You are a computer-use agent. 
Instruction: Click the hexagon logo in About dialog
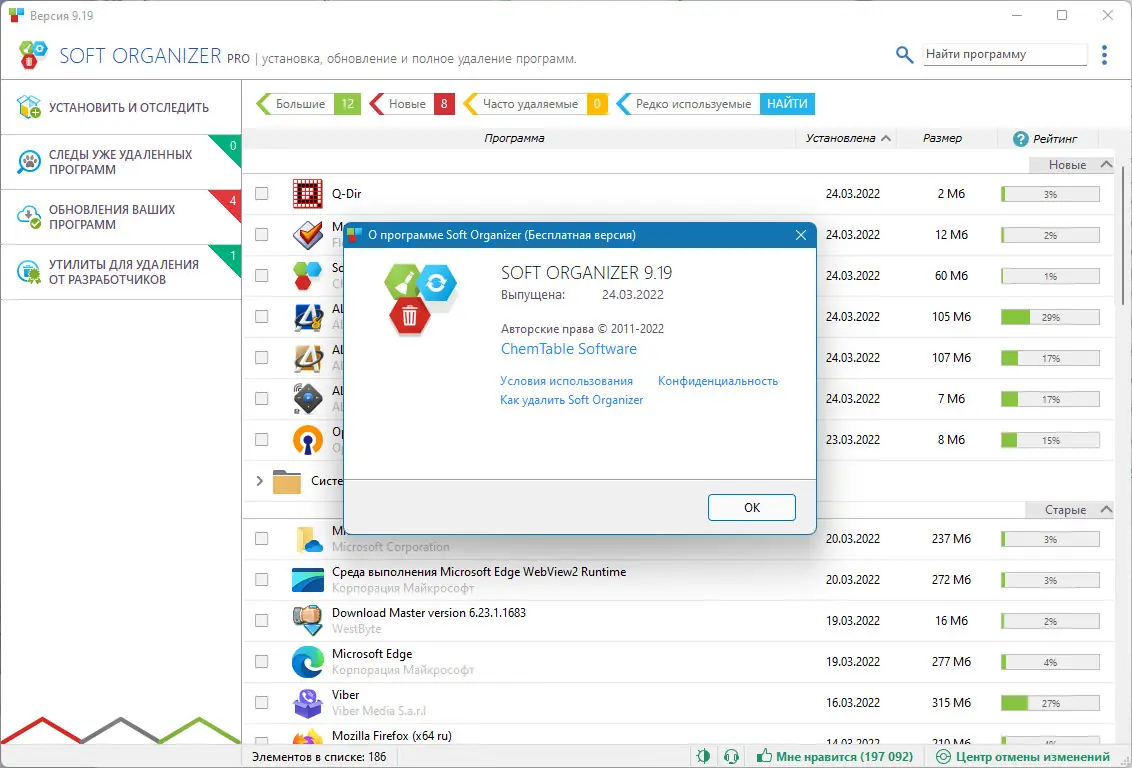420,299
